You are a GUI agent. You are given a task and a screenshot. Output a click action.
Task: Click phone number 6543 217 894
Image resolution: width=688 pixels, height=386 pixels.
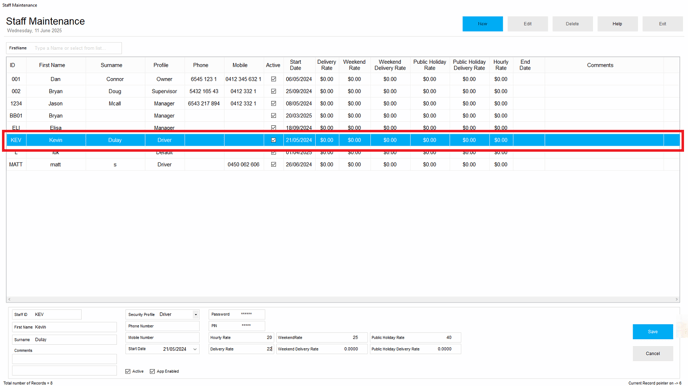tap(204, 104)
